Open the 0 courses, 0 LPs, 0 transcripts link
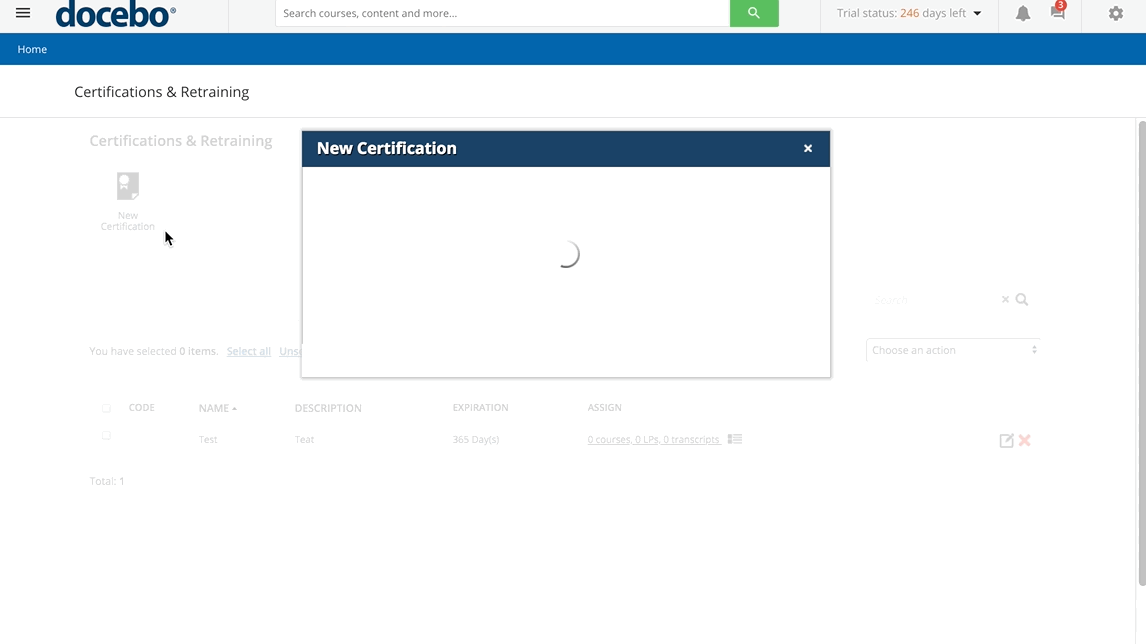The height and width of the screenshot is (644, 1146). (652, 439)
